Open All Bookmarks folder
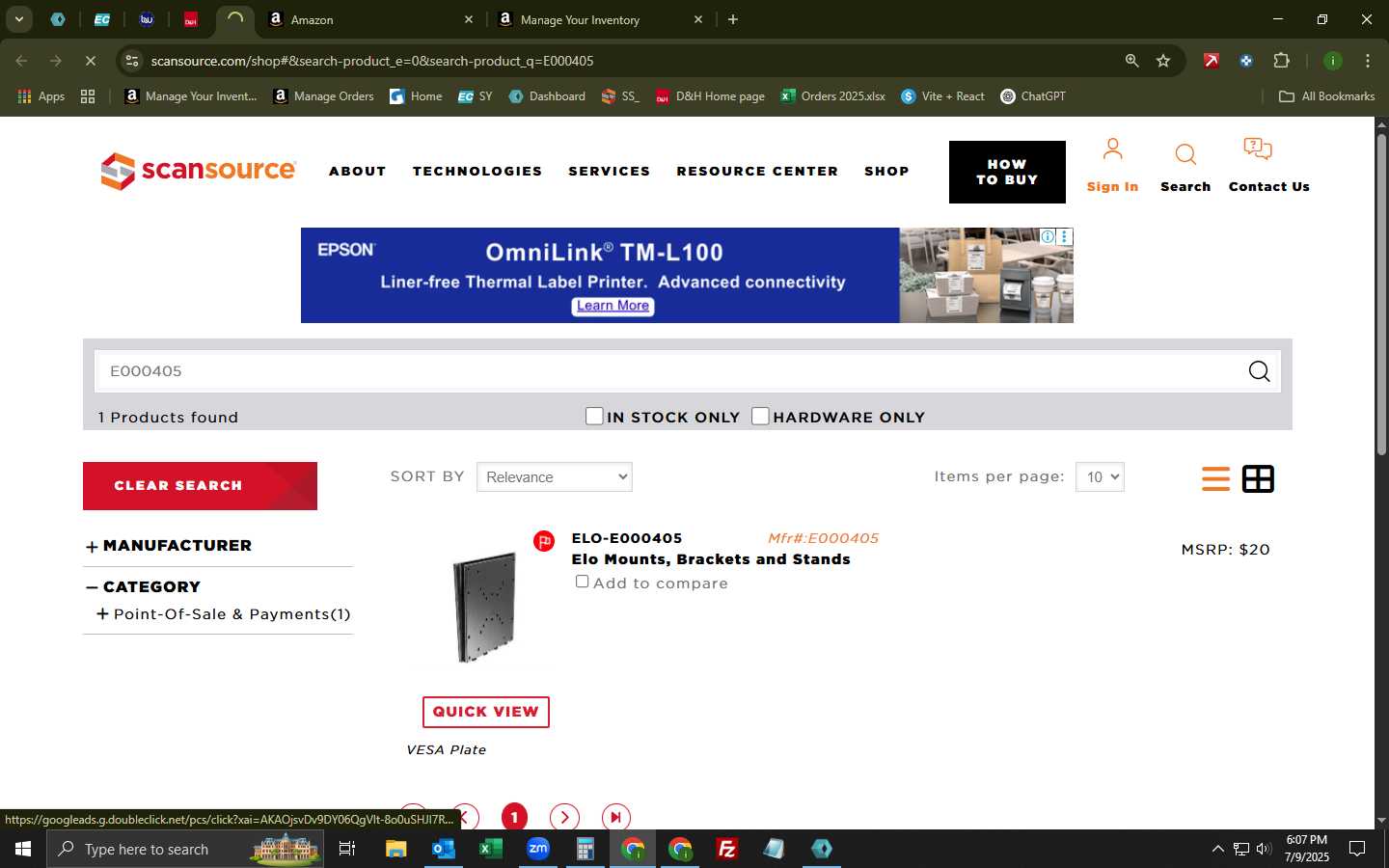The image size is (1389, 868). click(1326, 96)
